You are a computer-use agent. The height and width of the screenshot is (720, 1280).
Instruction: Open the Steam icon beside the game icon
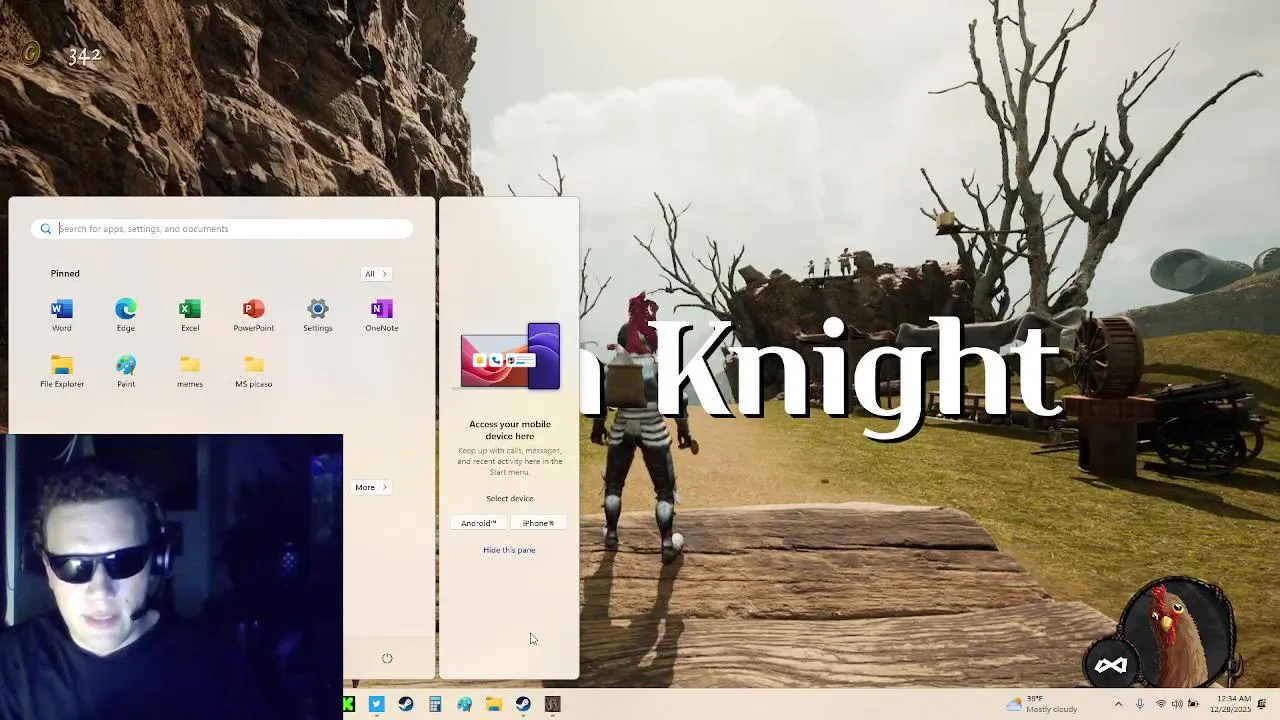[x=523, y=704]
